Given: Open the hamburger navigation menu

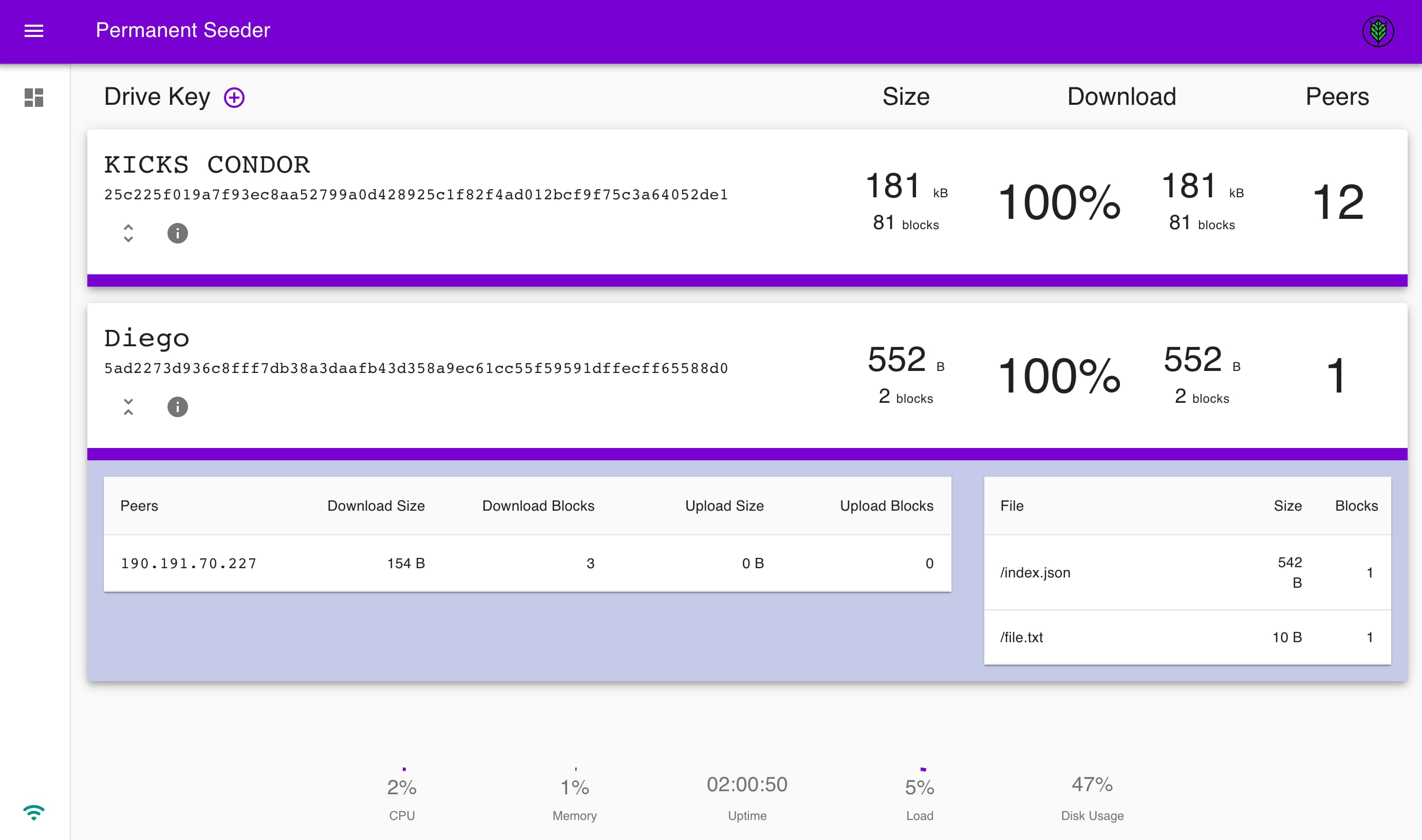Looking at the screenshot, I should tap(34, 30).
